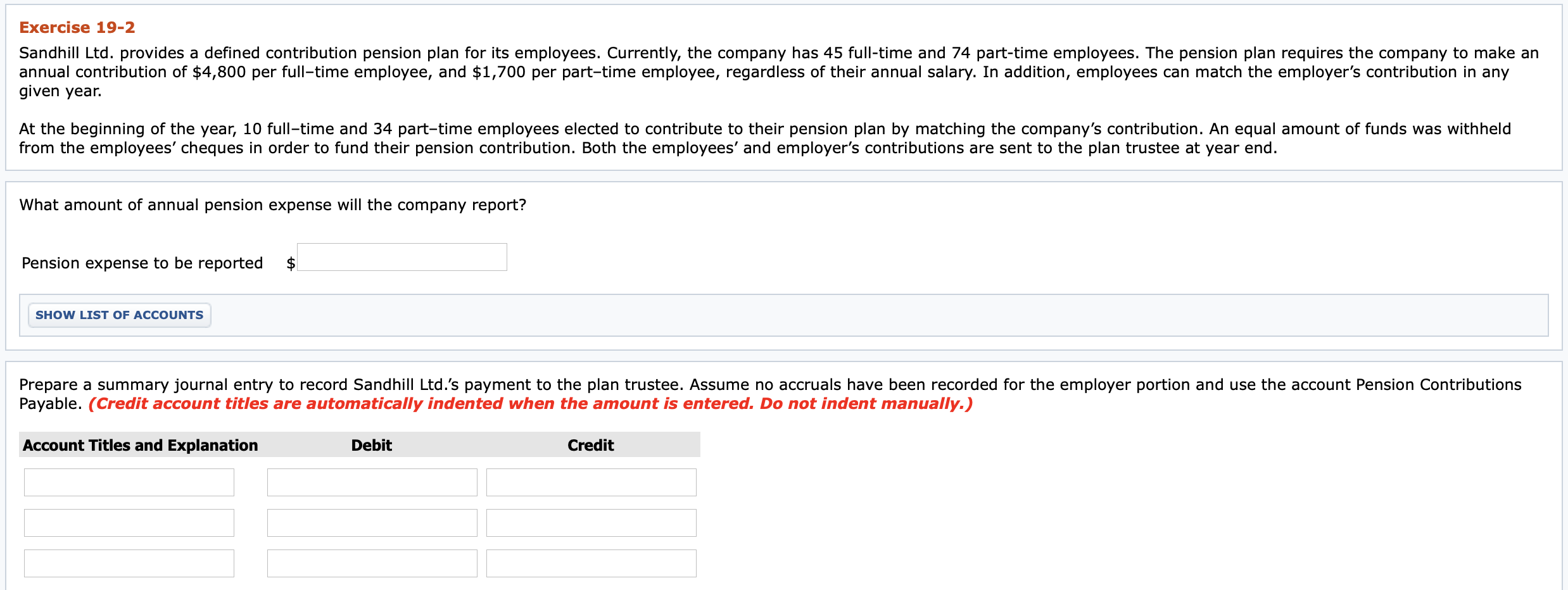Viewport: 1568px width, 590px height.
Task: Click the Credit column header
Action: point(590,445)
